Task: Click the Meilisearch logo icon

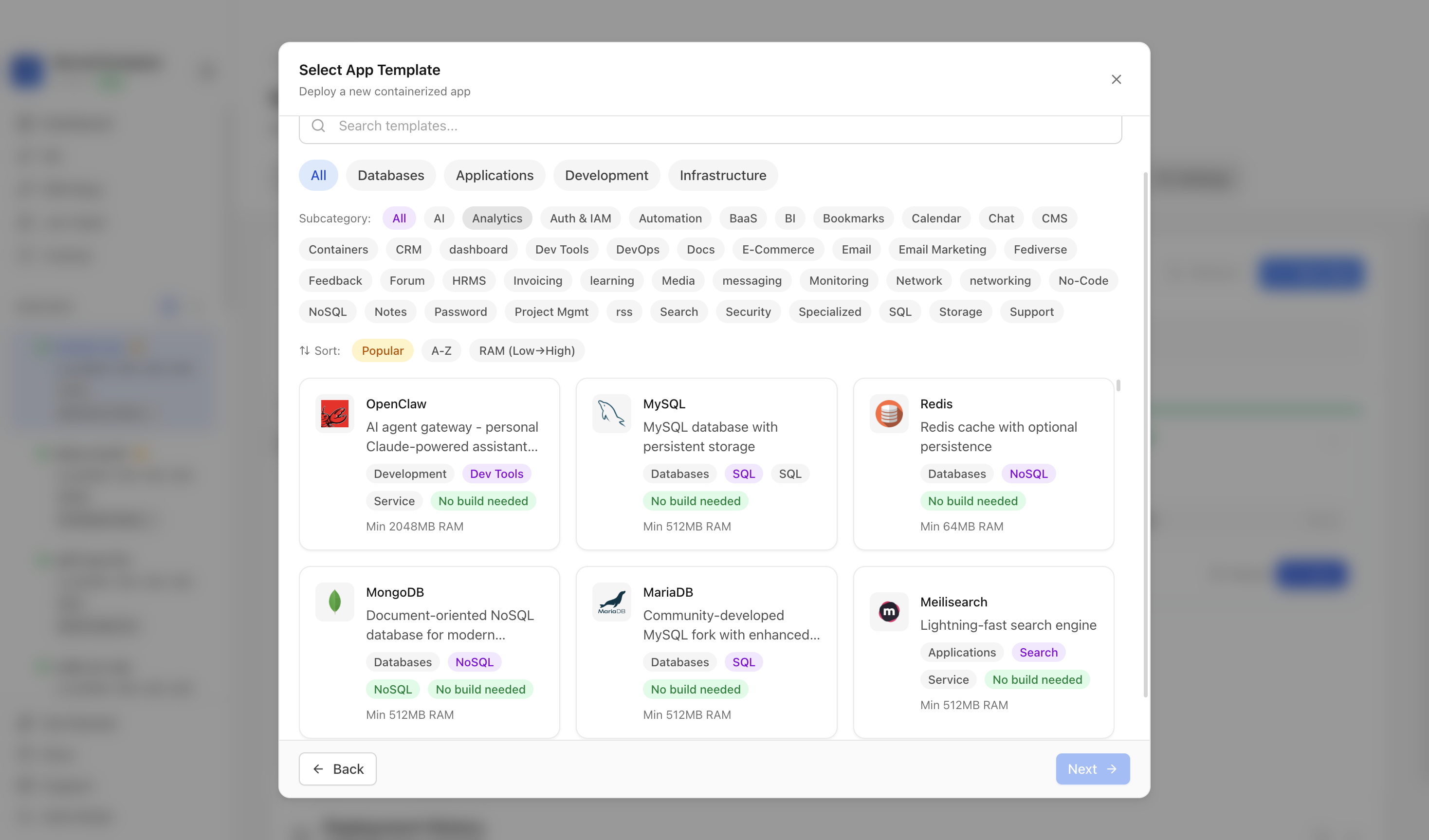Action: (889, 611)
